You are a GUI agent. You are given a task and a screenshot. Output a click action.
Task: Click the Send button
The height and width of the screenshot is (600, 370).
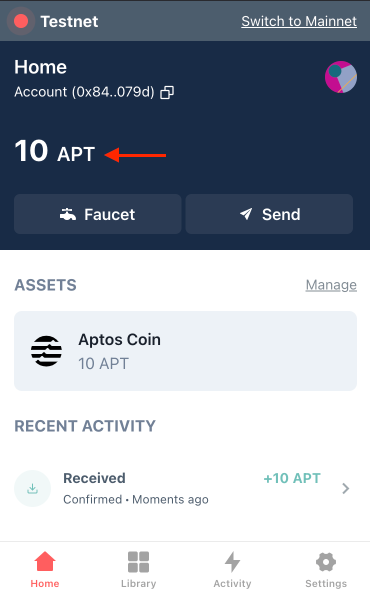click(269, 214)
